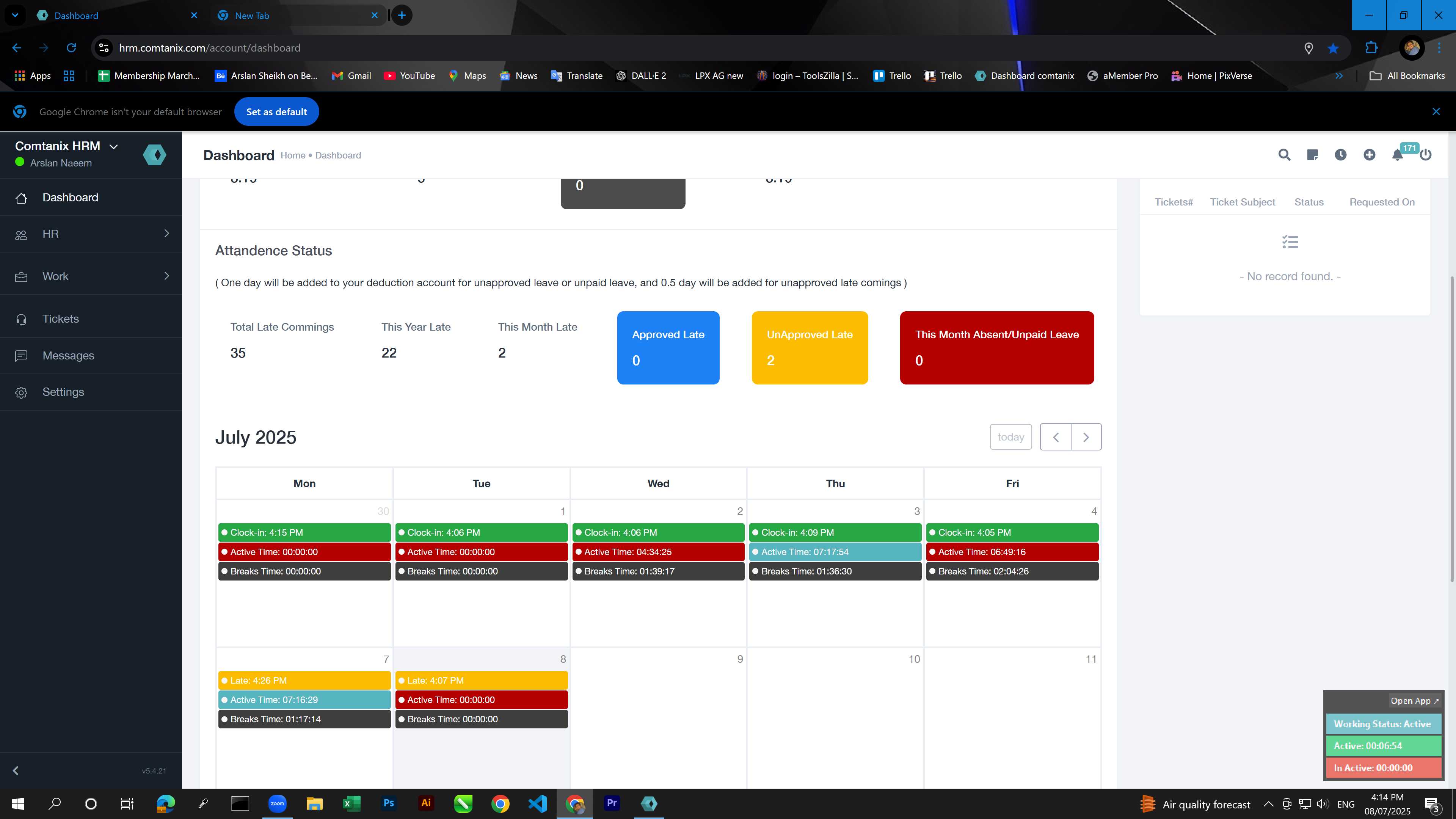Click the blue Approved Late card
The width and height of the screenshot is (1456, 819).
668,348
